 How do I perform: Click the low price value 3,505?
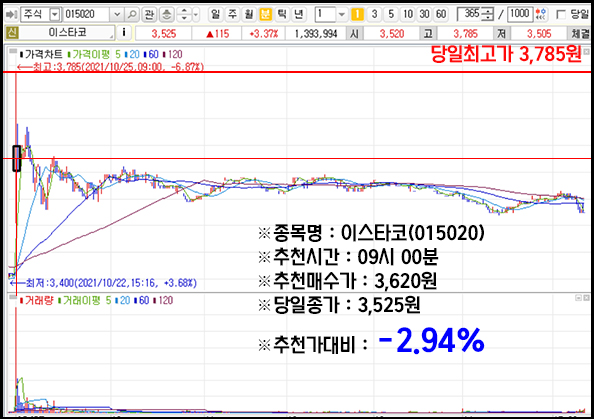point(539,34)
